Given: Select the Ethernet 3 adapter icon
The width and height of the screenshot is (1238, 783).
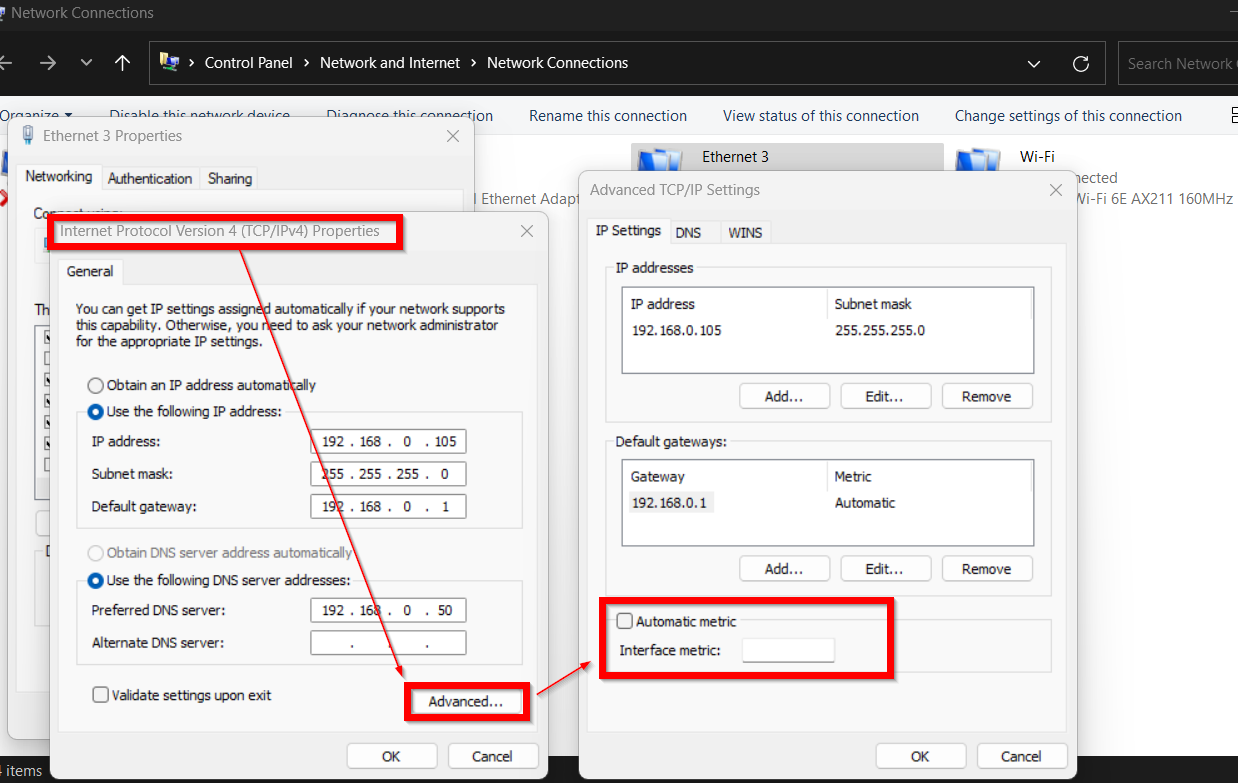Looking at the screenshot, I should coord(659,159).
